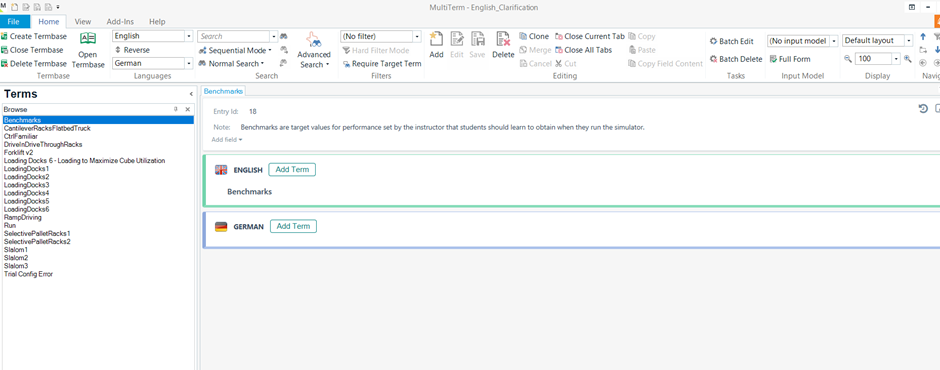Open the Advanced Search tool

314,50
